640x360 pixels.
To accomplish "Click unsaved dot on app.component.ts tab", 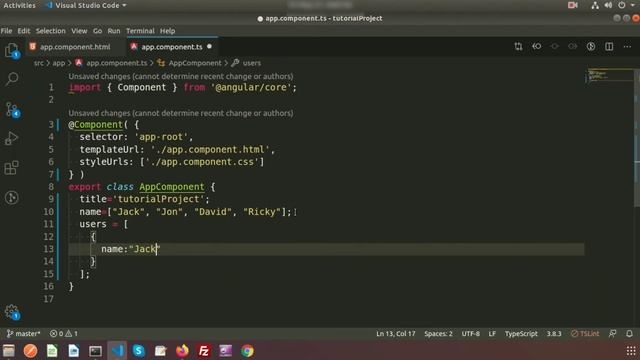I will (x=209, y=47).
